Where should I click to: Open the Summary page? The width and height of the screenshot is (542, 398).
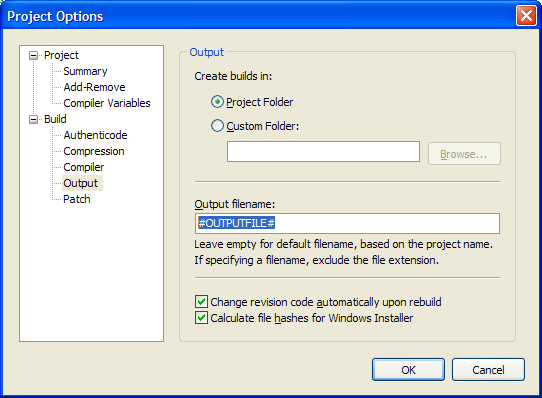pyautogui.click(x=85, y=71)
